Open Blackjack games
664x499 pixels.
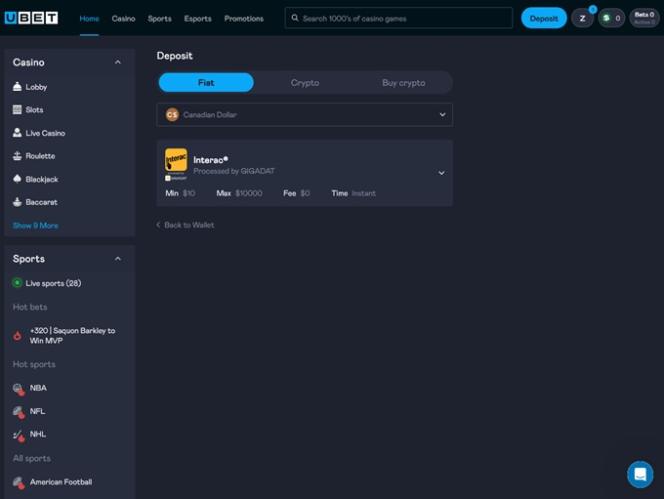coord(41,179)
